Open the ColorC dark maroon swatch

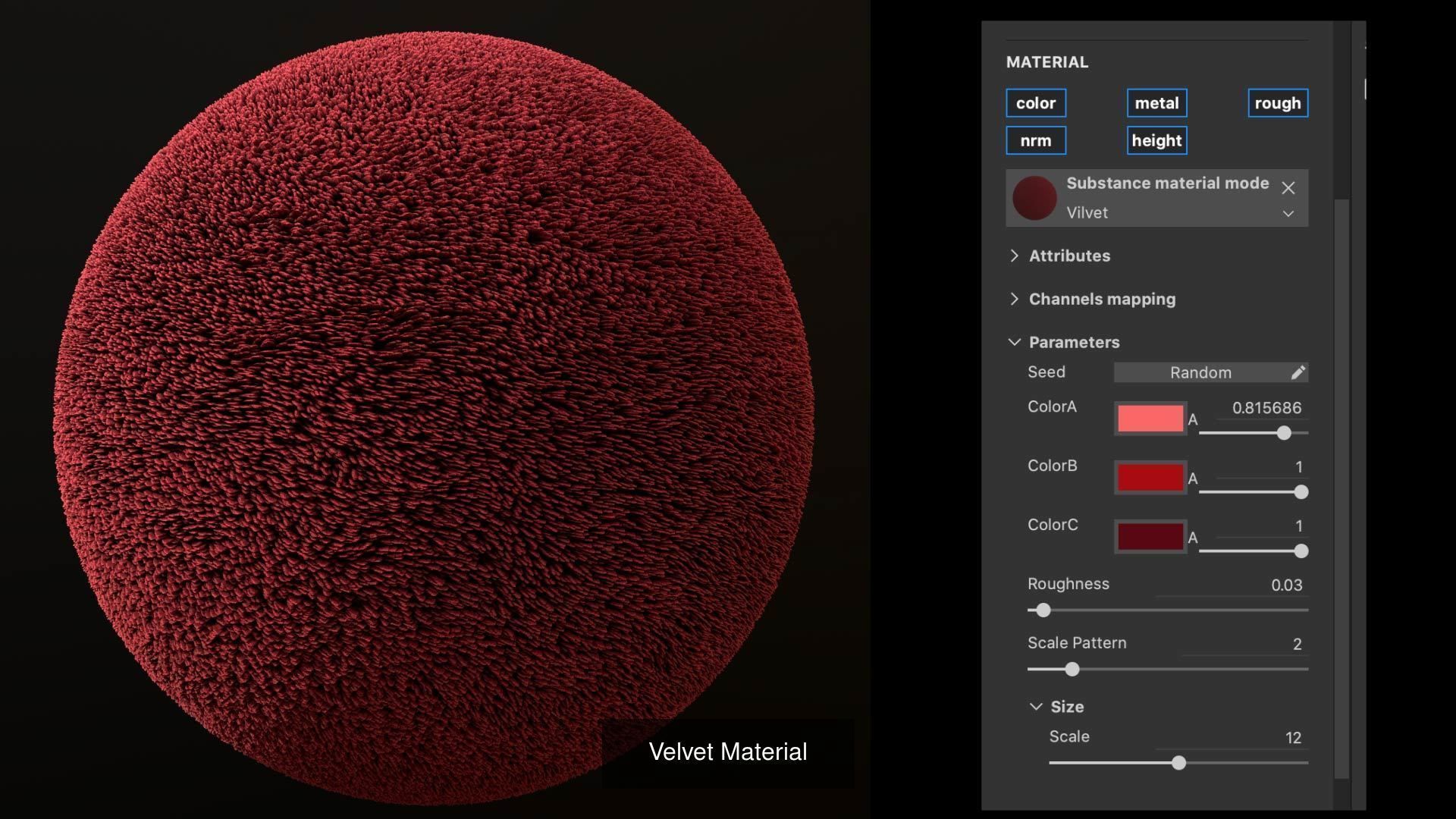tap(1150, 537)
